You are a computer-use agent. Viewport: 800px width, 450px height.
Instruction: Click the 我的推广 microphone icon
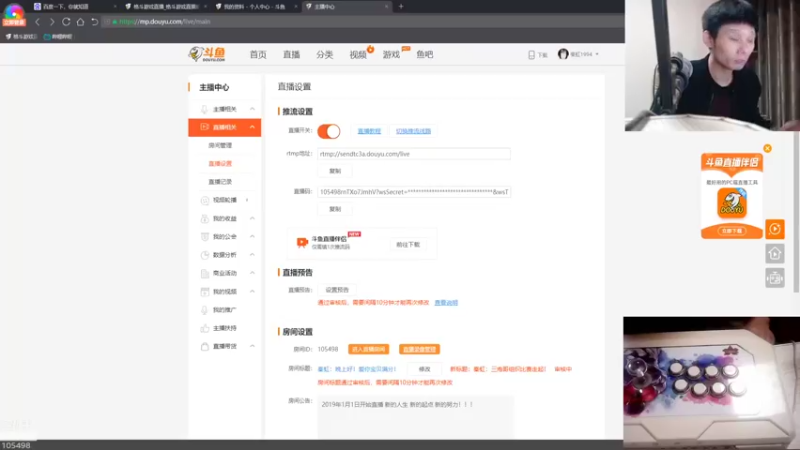[205, 310]
